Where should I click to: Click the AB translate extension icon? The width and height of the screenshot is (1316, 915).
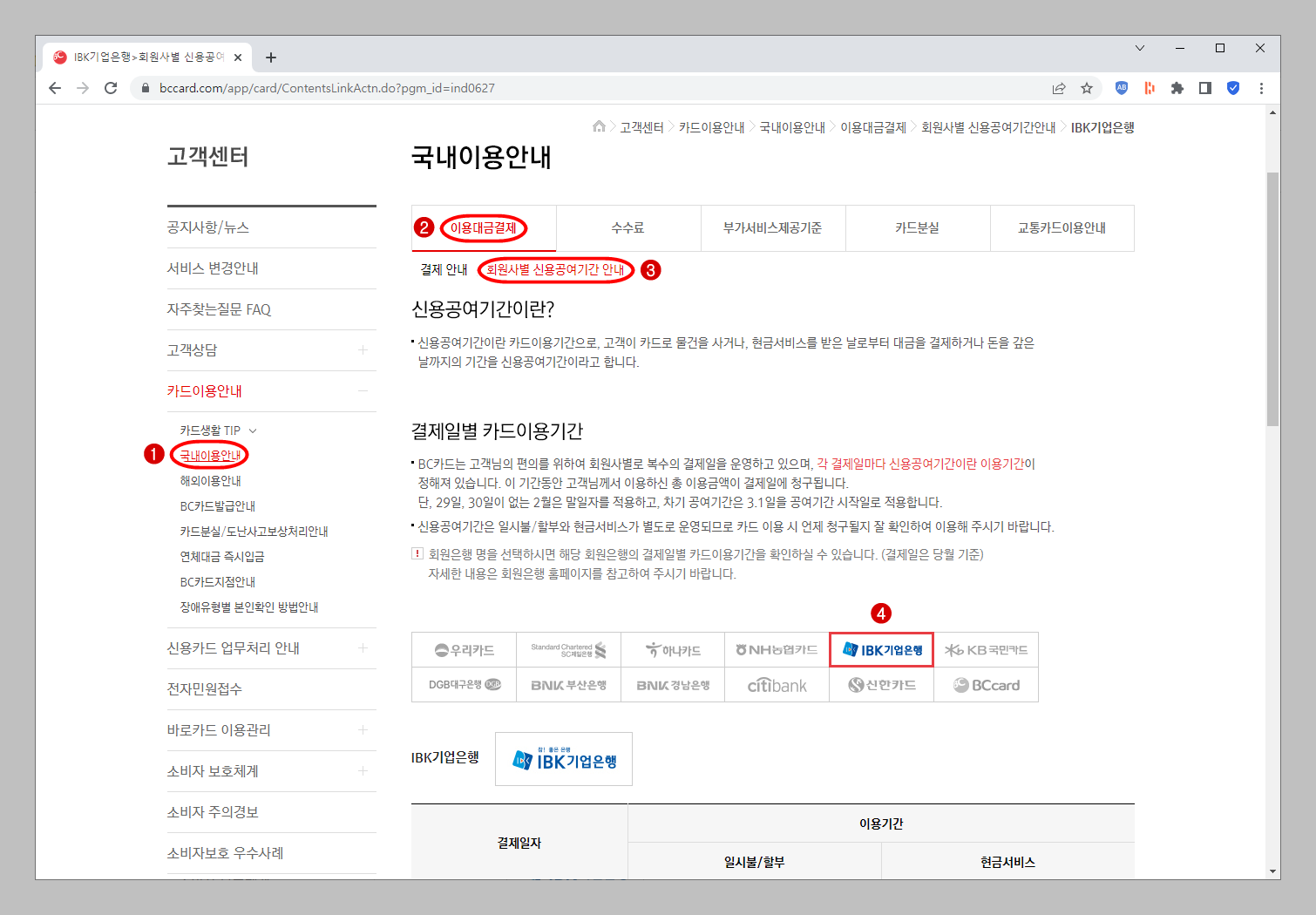(x=1122, y=88)
